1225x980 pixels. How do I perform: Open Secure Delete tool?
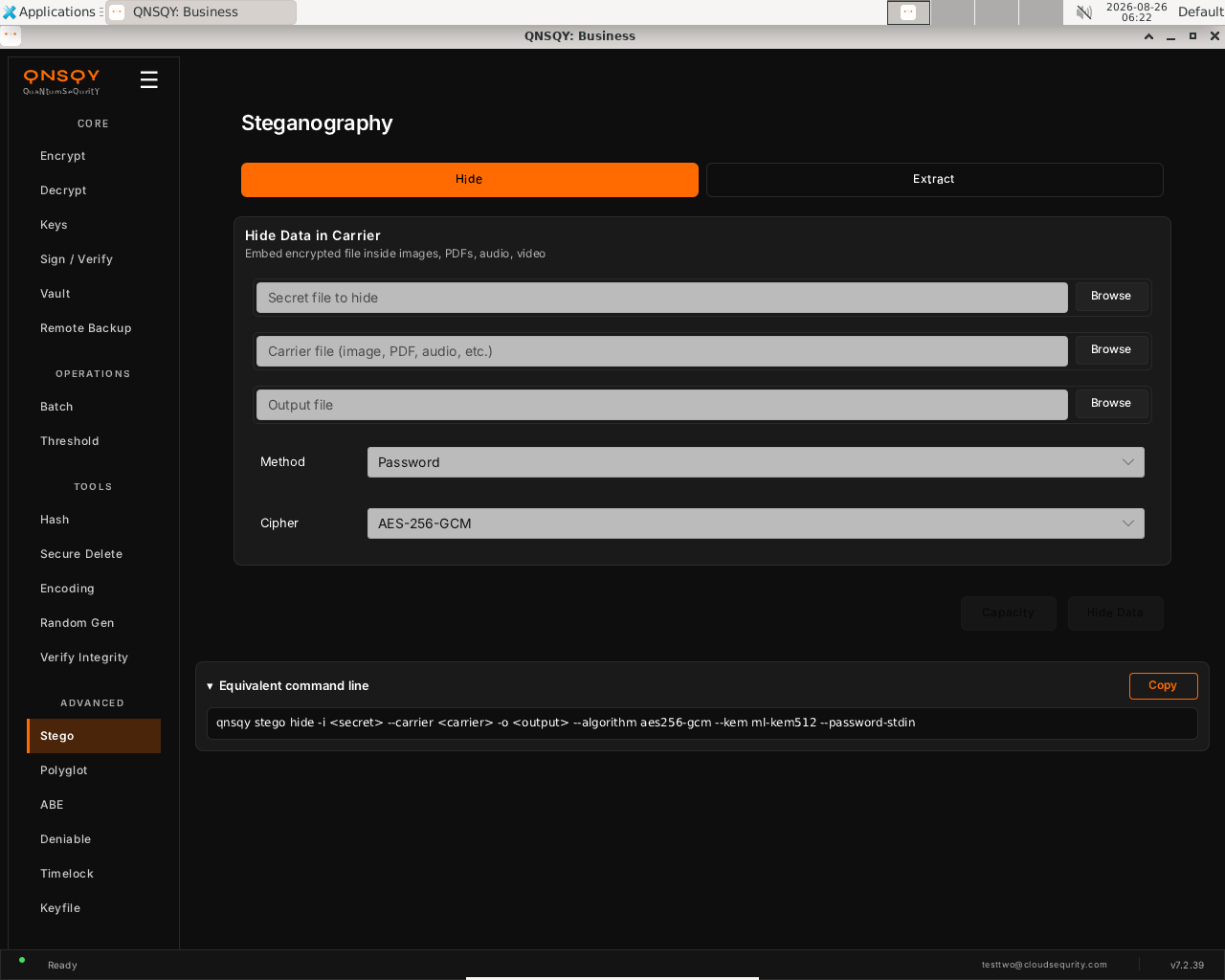93,554
